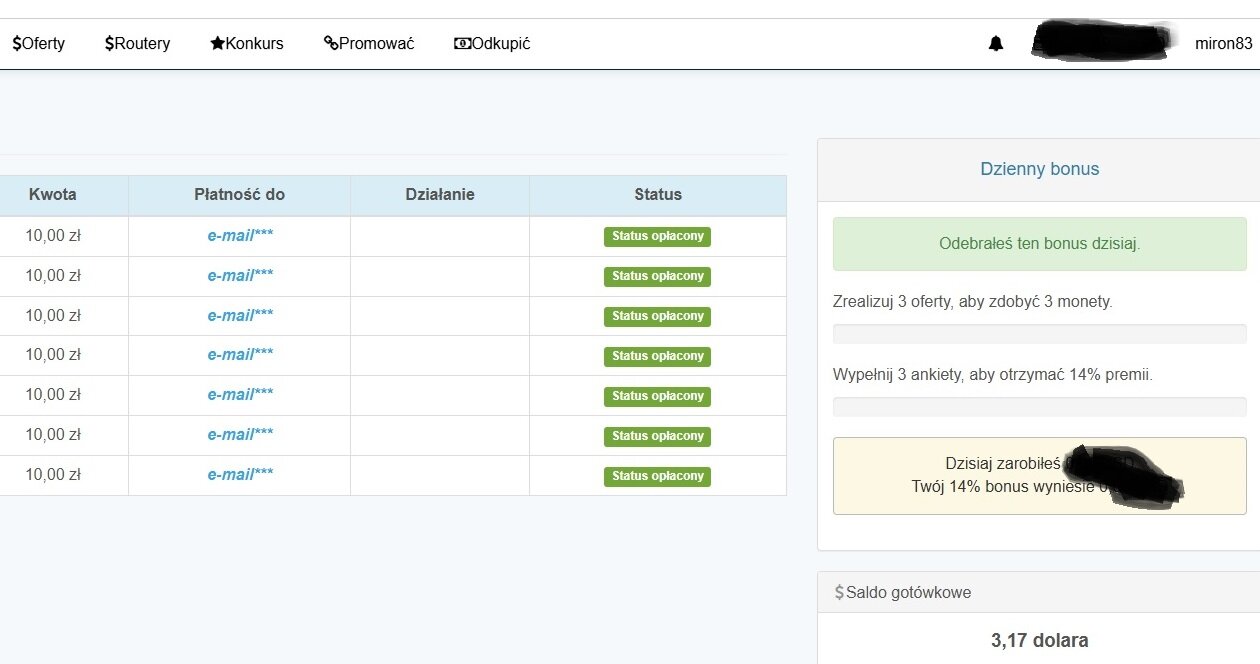Go to the Konkurs page
Image resolution: width=1260 pixels, height=664 pixels.
(x=254, y=44)
